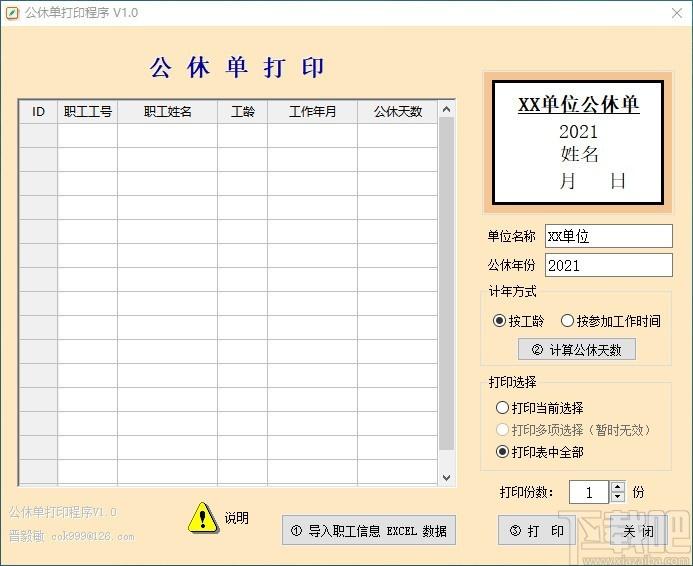Click the 打印份数 number field
693x566 pixels.
tap(589, 492)
